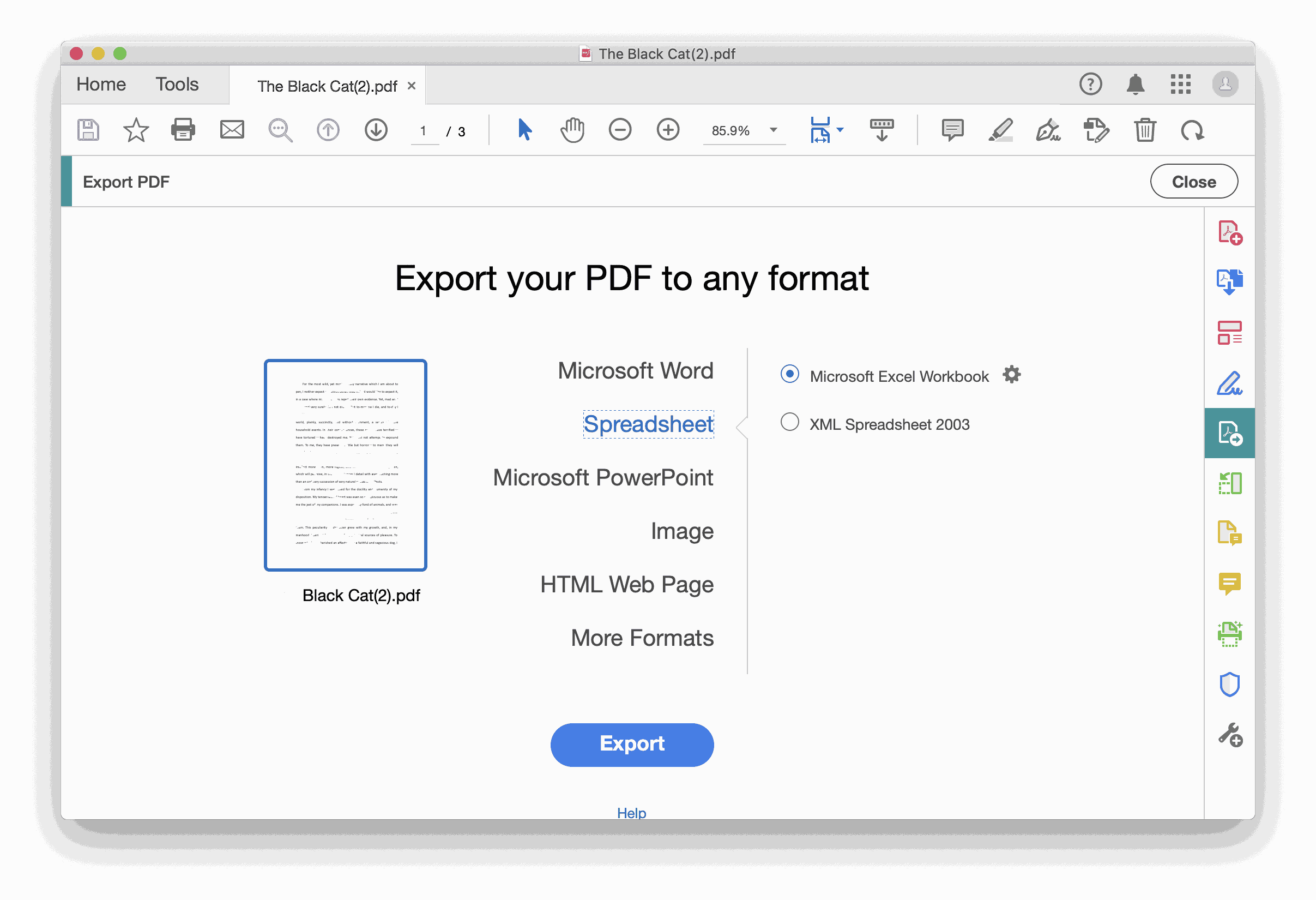Image resolution: width=1316 pixels, height=900 pixels.
Task: Switch to Microsoft PowerPoint format
Action: point(603,477)
